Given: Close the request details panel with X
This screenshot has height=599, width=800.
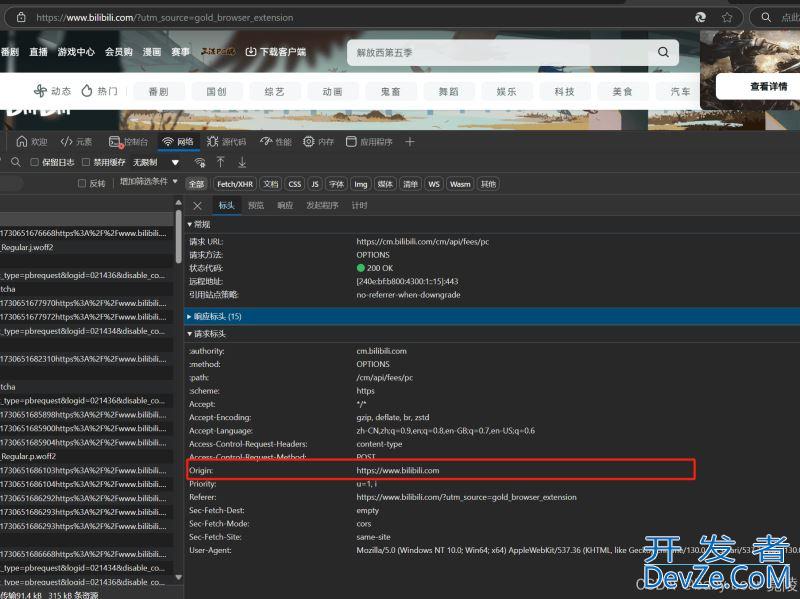Looking at the screenshot, I should click(x=197, y=206).
